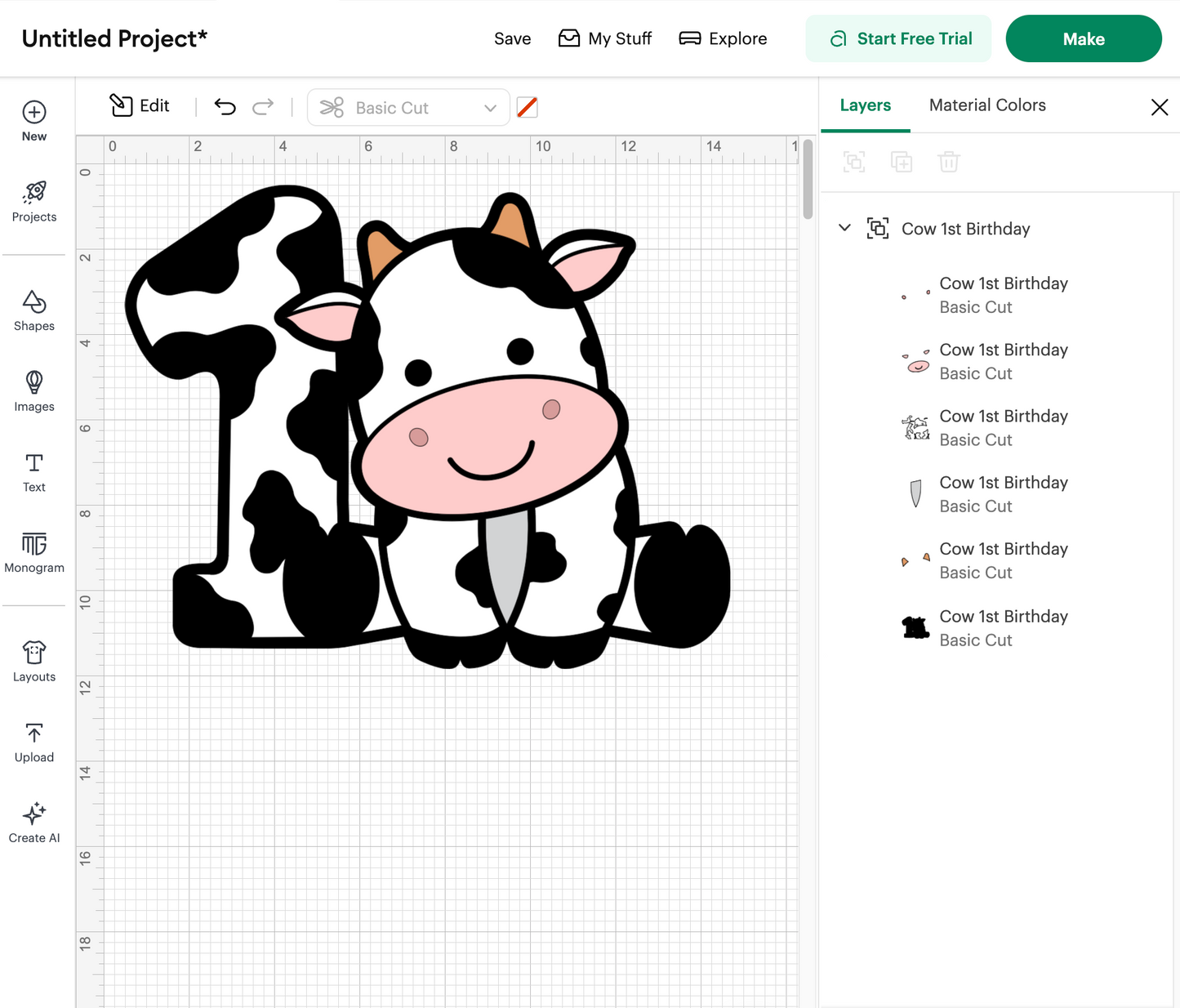The image size is (1180, 1008).
Task: Open the Layouts shirt icon
Action: [34, 653]
